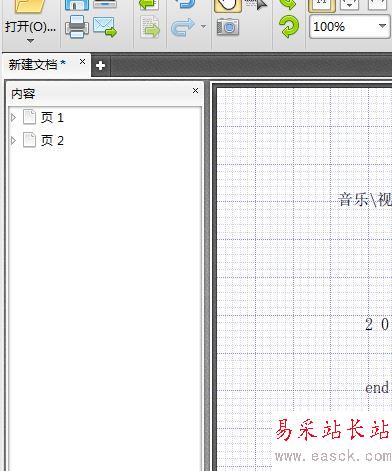
Task: Send document by email envelope icon
Action: tap(105, 27)
